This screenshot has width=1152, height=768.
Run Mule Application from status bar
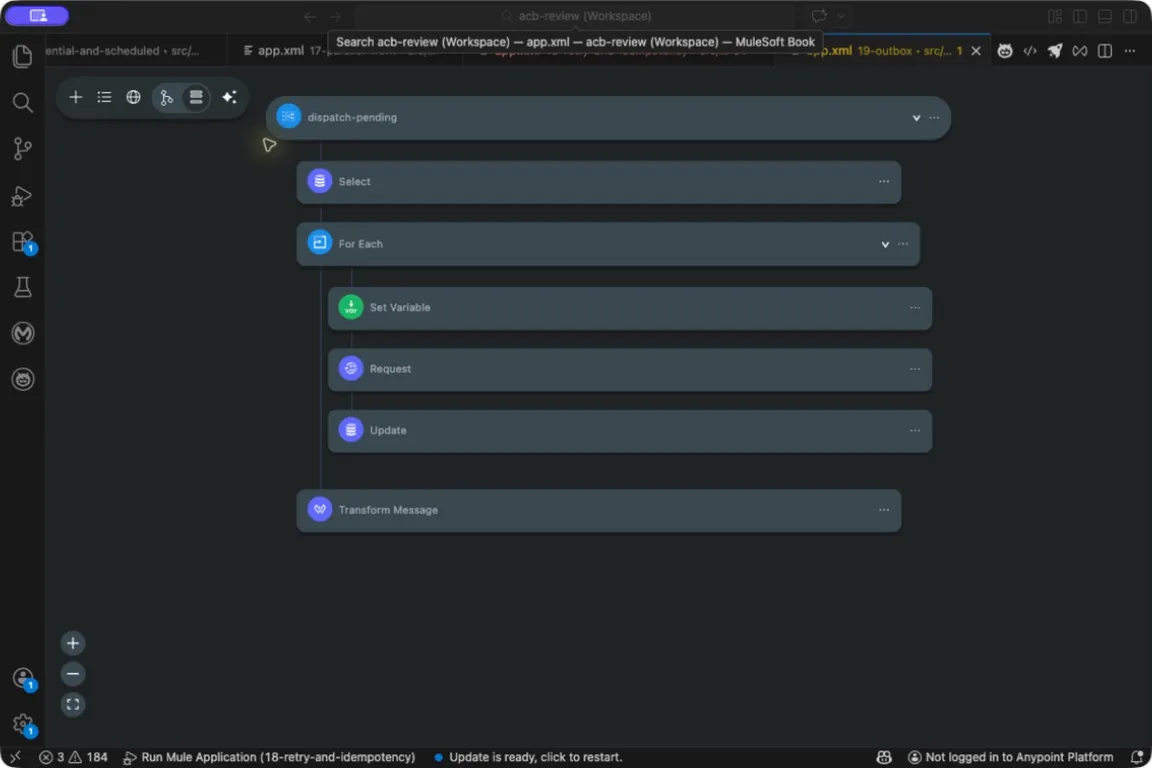point(269,757)
